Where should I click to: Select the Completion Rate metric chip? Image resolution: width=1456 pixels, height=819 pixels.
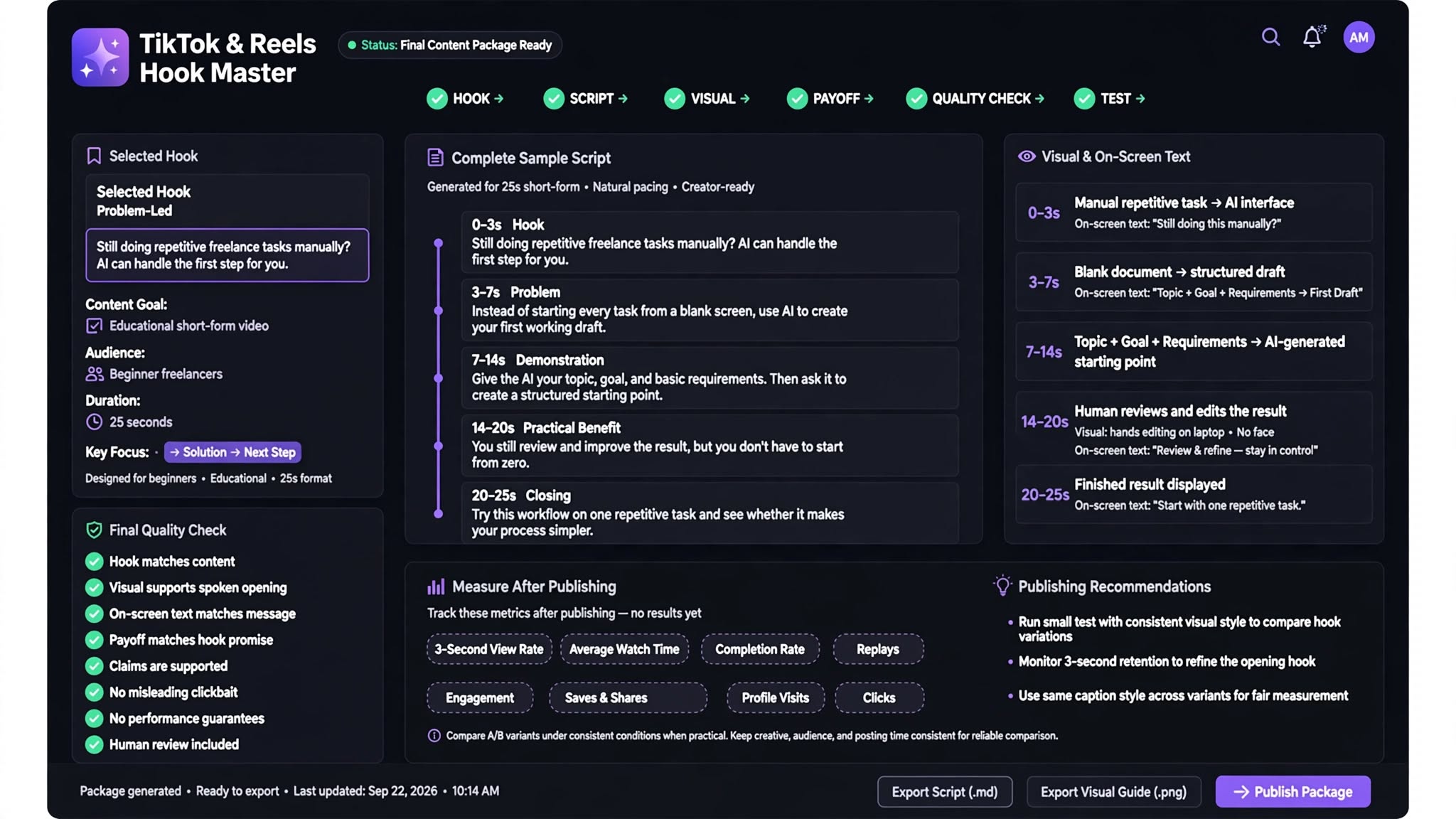tap(760, 649)
